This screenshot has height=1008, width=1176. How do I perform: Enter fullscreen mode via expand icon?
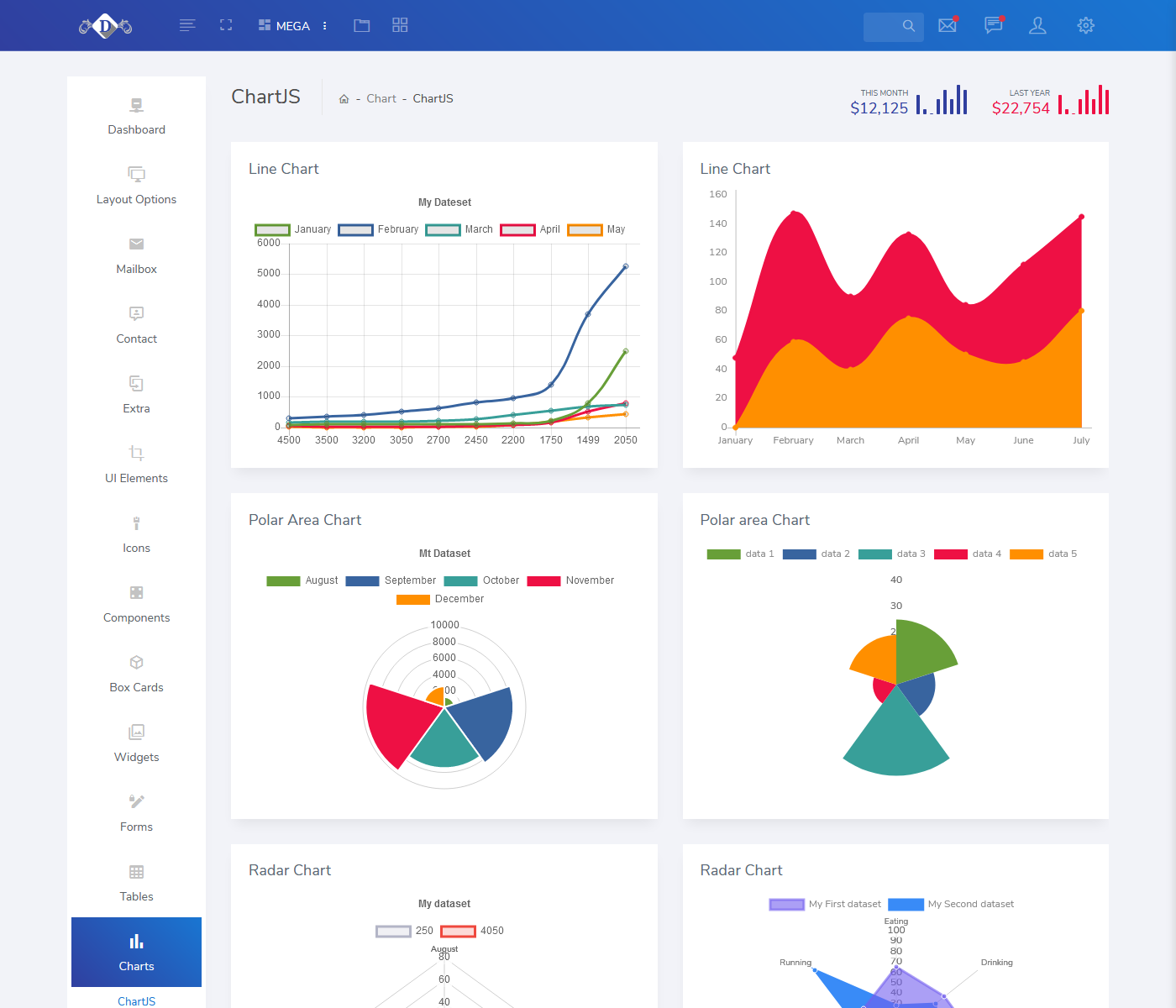click(226, 25)
